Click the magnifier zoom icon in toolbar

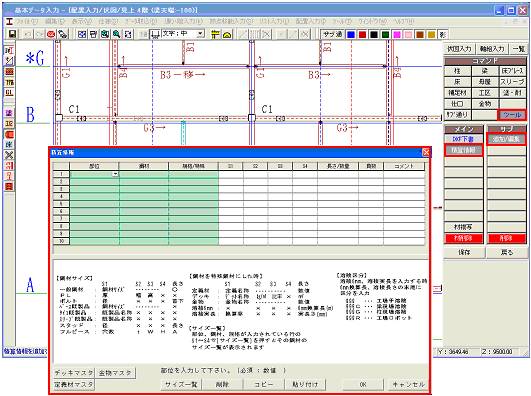pyautogui.click(x=116, y=34)
